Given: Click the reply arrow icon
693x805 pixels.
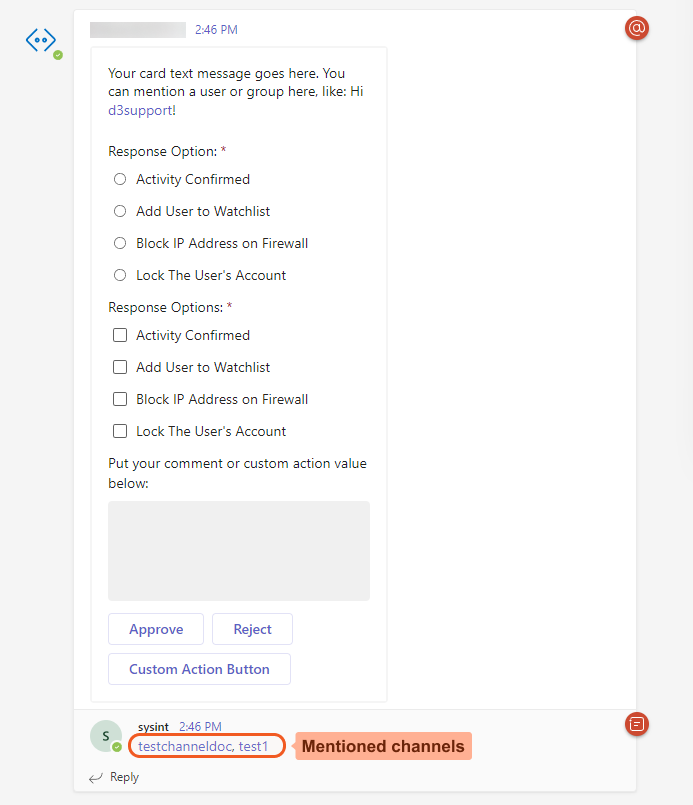Looking at the screenshot, I should [96, 777].
